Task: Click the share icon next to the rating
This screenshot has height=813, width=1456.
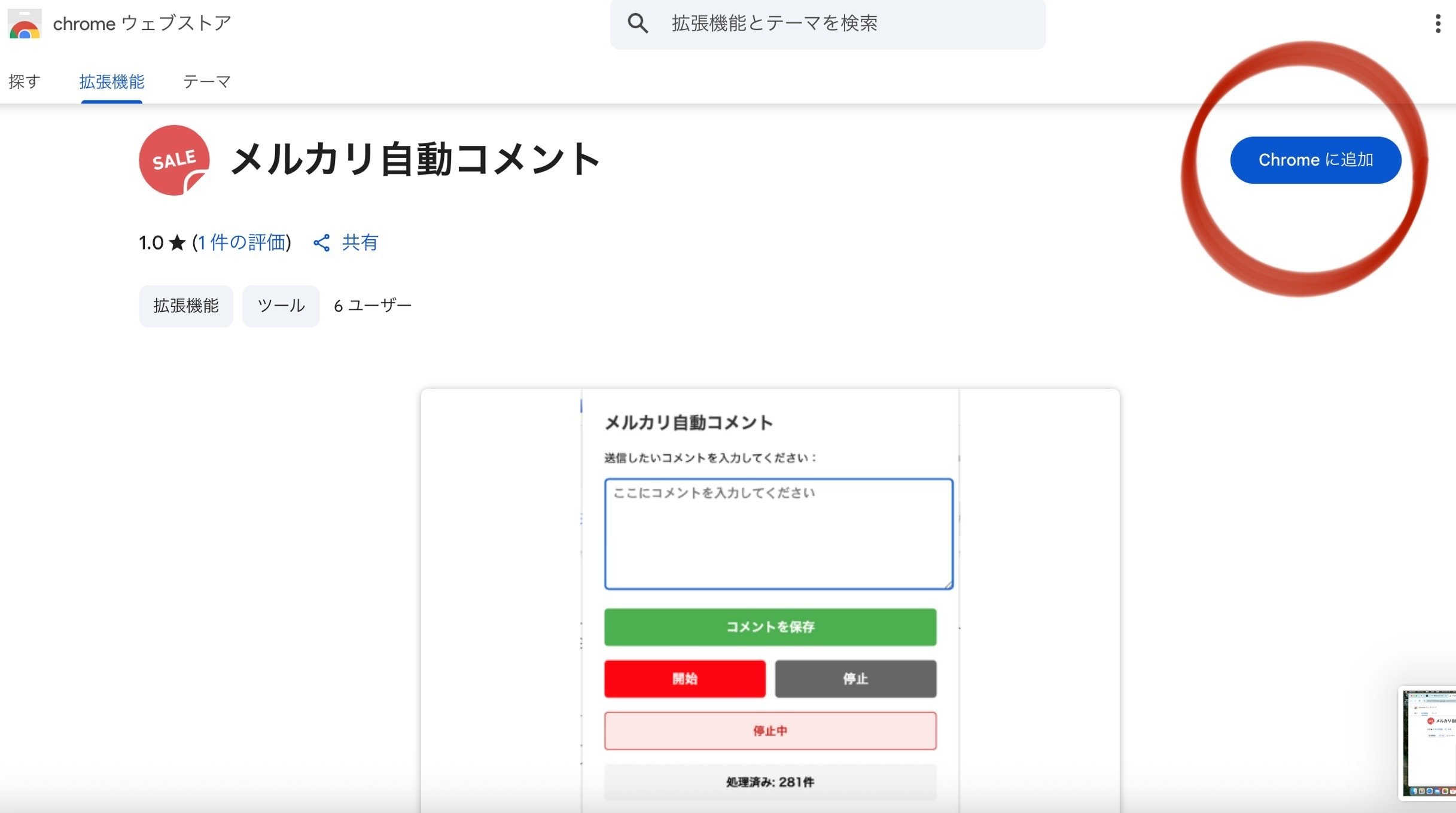Action: [321, 243]
